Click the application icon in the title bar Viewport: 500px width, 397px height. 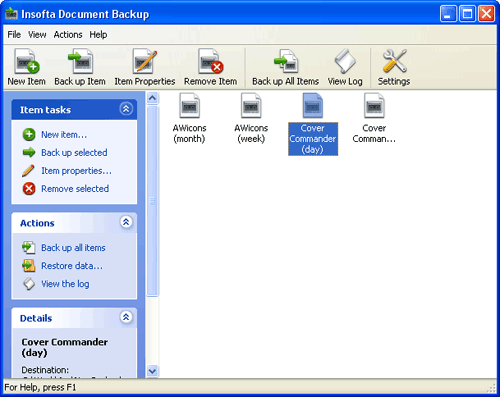[x=11, y=14]
